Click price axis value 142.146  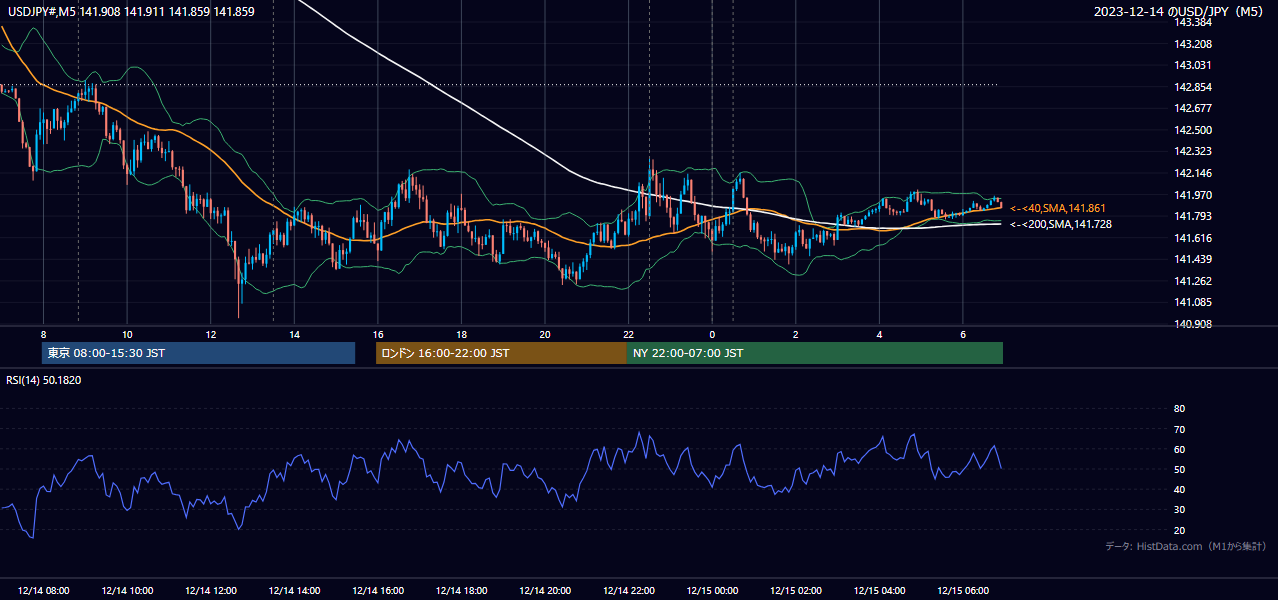pos(1192,173)
